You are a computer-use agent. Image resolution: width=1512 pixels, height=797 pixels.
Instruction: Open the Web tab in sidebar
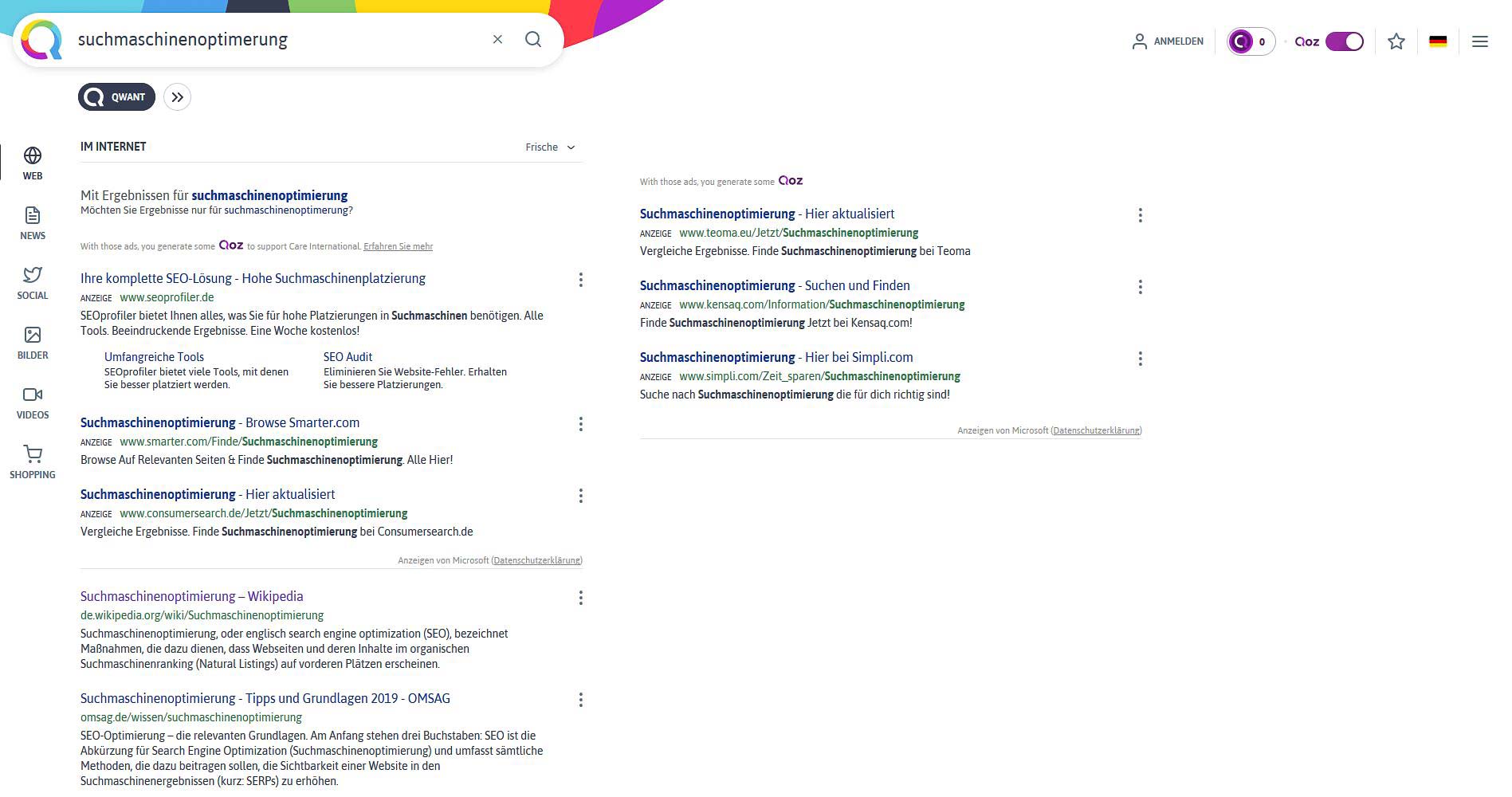[33, 163]
